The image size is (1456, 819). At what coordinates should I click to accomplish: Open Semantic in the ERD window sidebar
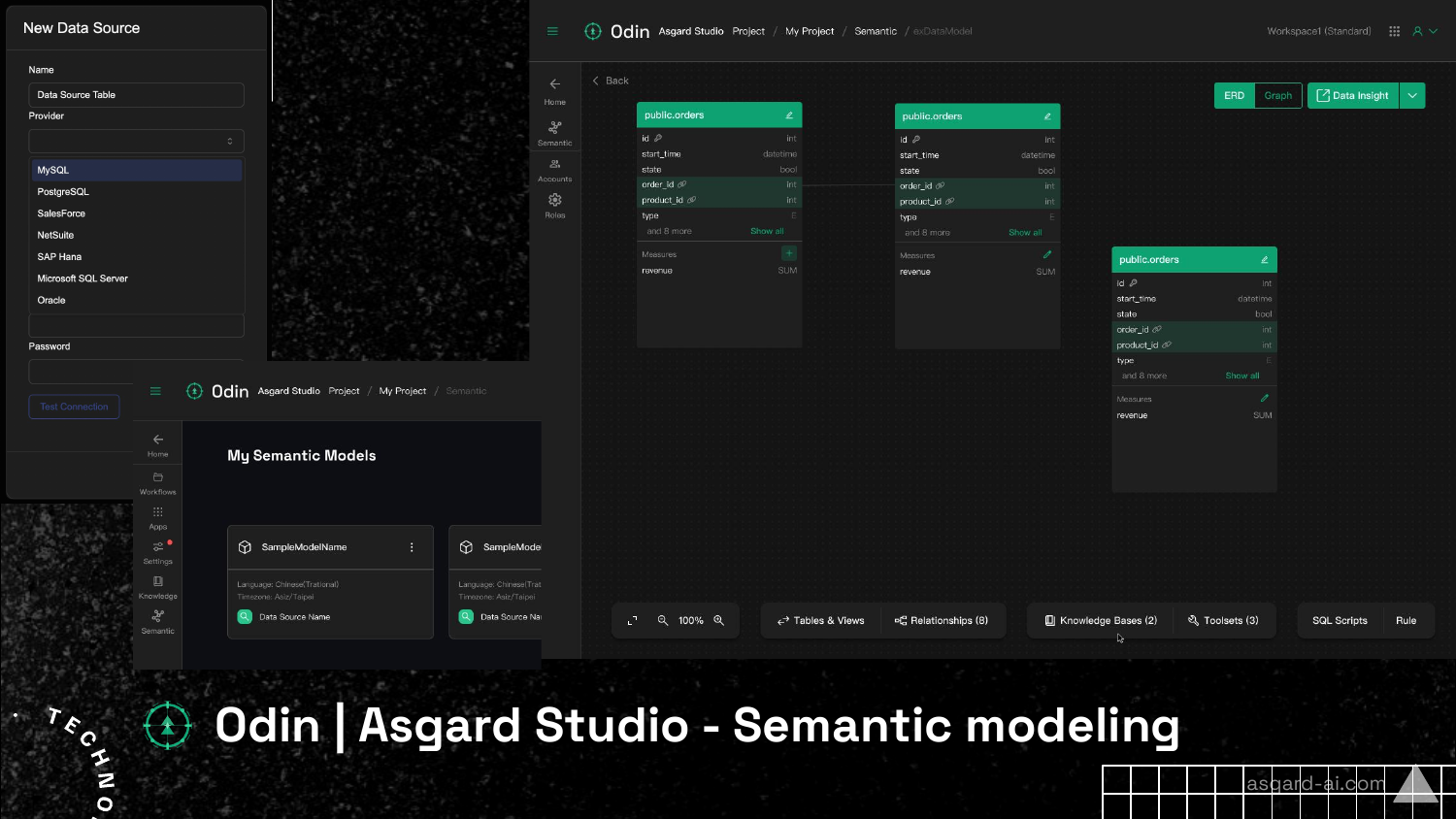[x=555, y=134]
